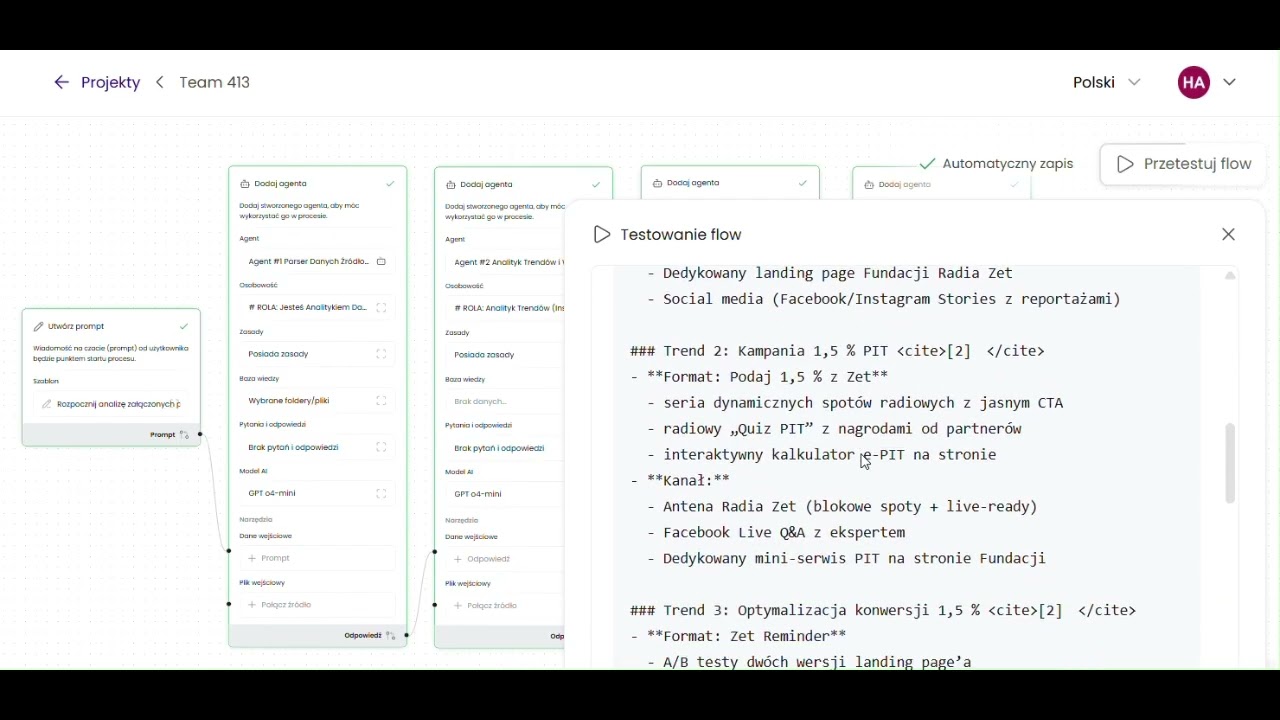Click the pencil icon in Utwórz prompt card

click(39, 327)
